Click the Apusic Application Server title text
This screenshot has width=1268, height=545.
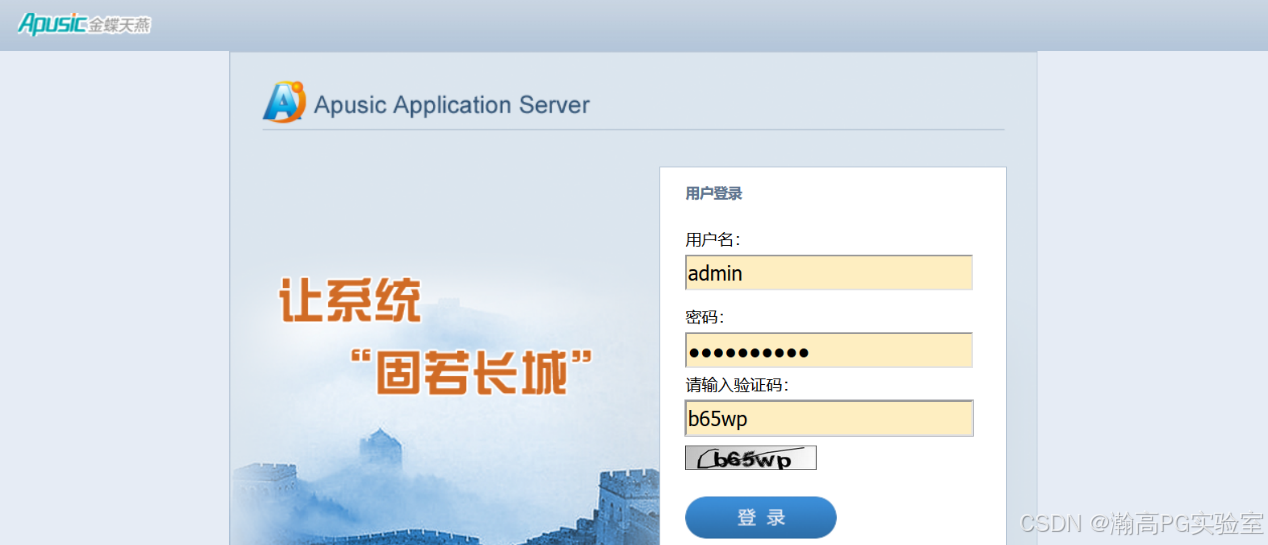[x=452, y=105]
